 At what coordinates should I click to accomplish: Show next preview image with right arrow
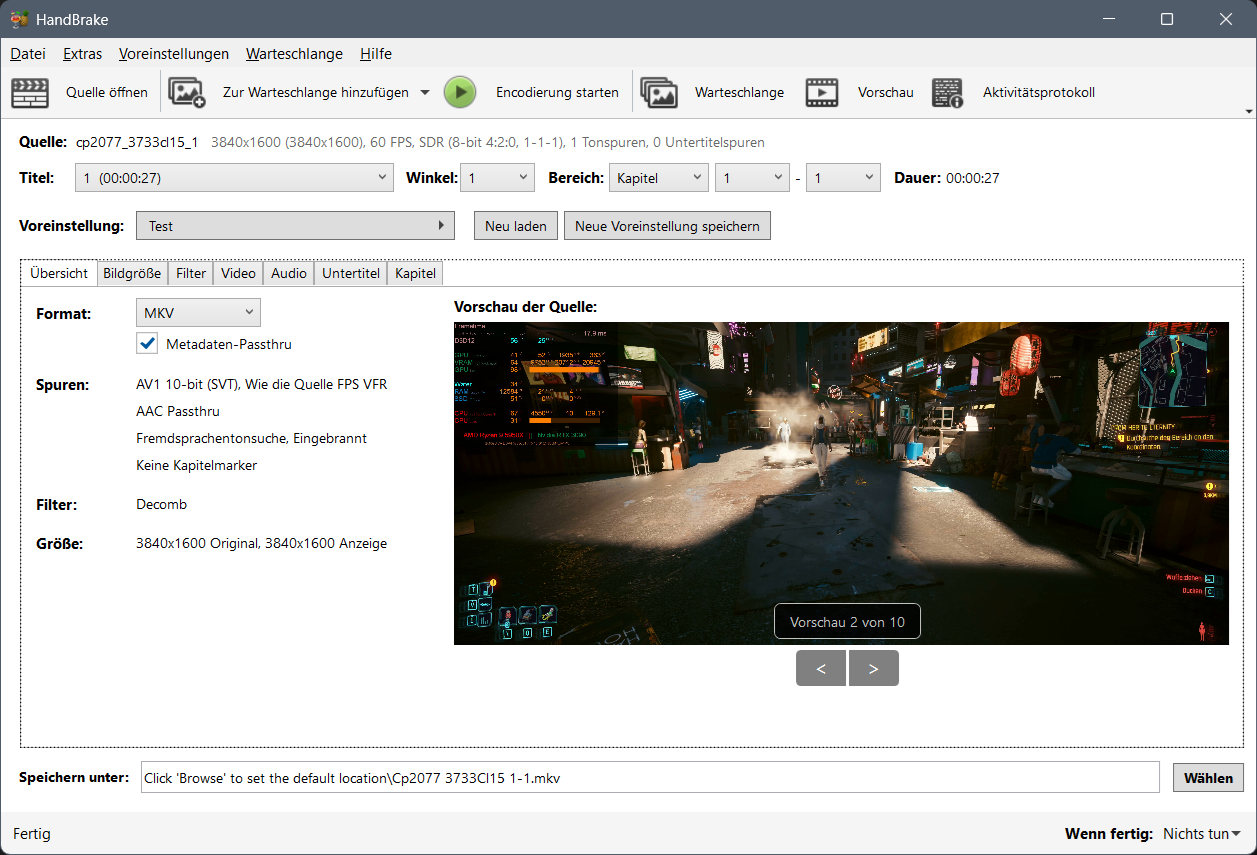[873, 668]
